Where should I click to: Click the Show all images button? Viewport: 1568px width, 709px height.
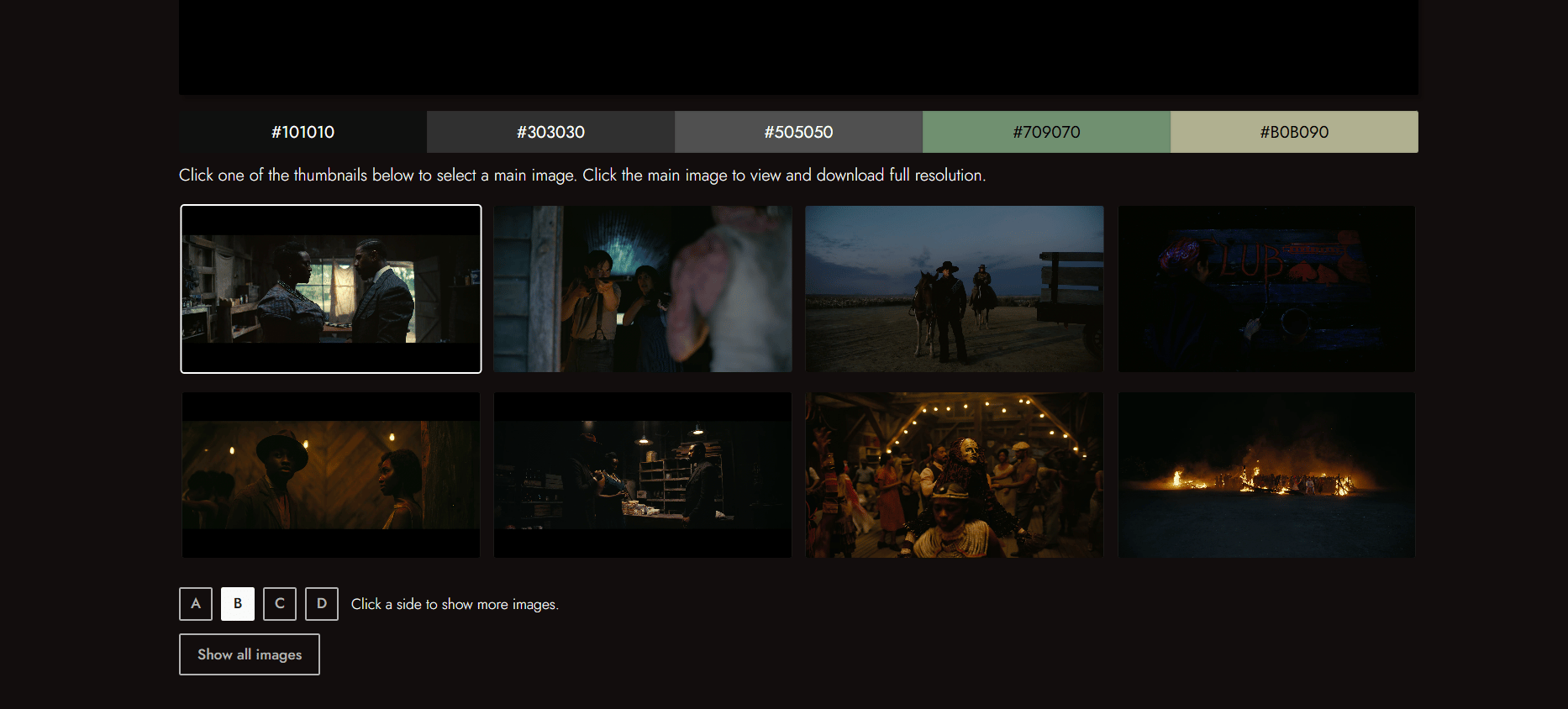(x=250, y=654)
